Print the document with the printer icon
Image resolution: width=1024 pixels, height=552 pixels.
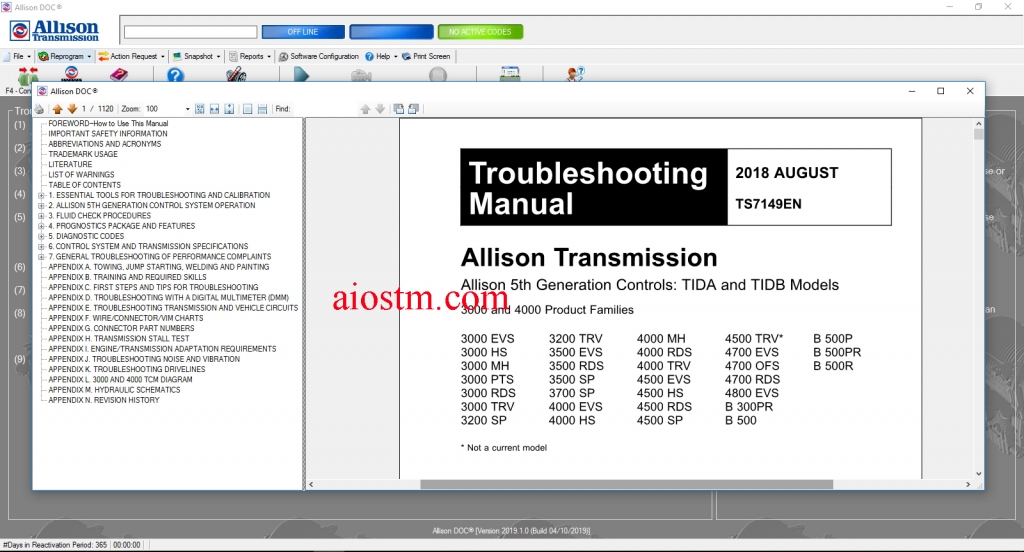[39, 109]
